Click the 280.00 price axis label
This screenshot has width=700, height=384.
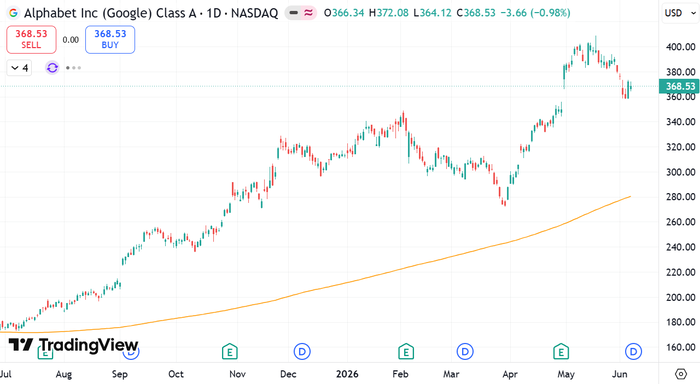pos(680,197)
